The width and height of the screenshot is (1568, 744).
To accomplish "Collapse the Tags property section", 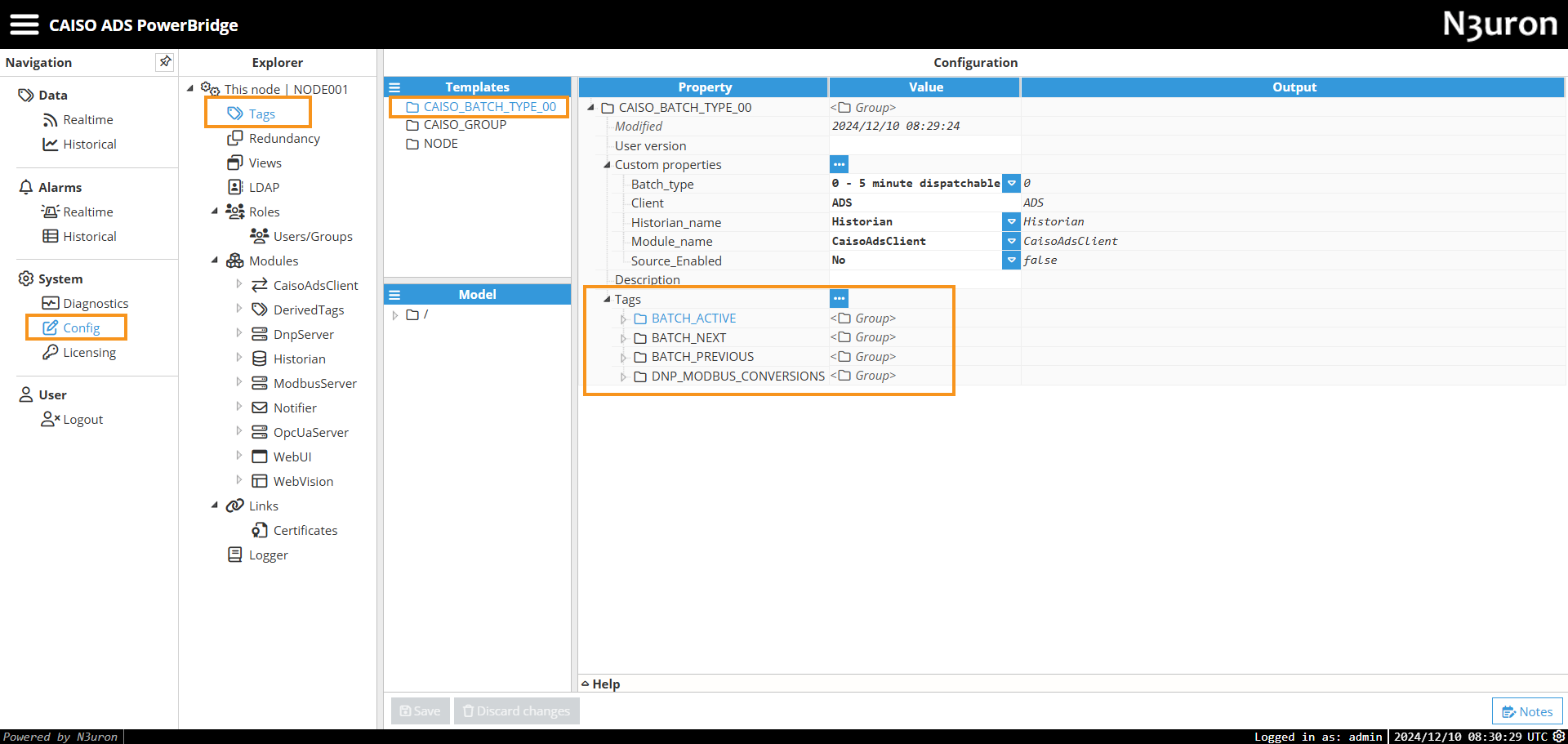I will tap(607, 299).
